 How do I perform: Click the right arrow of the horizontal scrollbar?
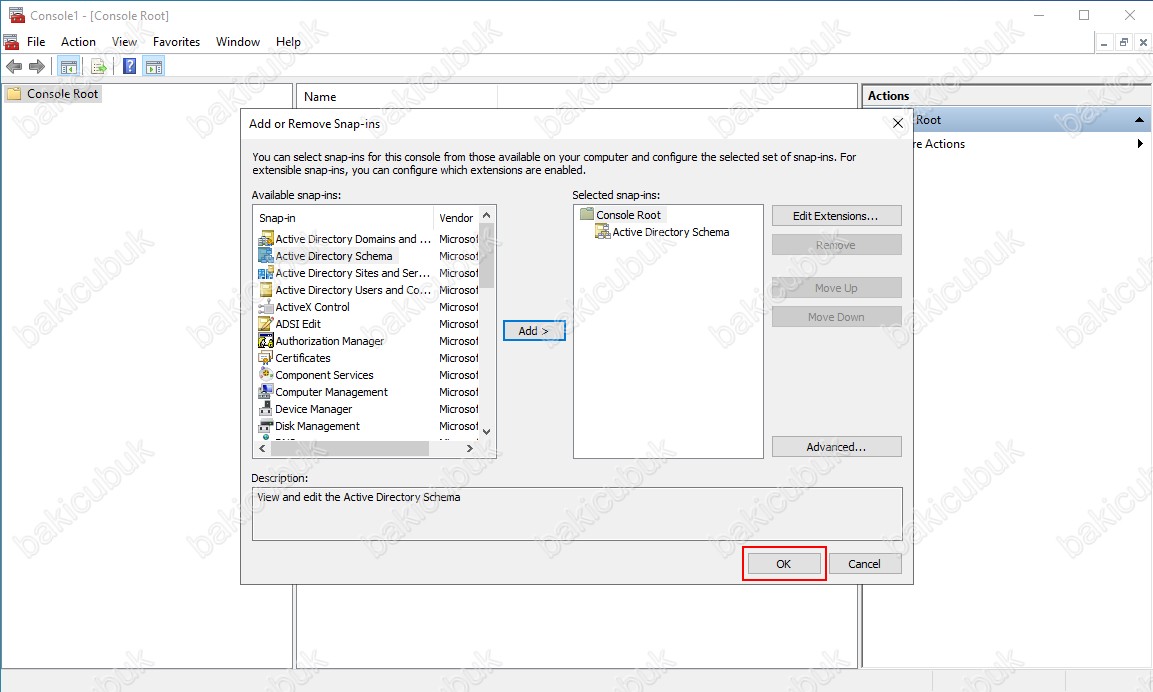tap(470, 448)
